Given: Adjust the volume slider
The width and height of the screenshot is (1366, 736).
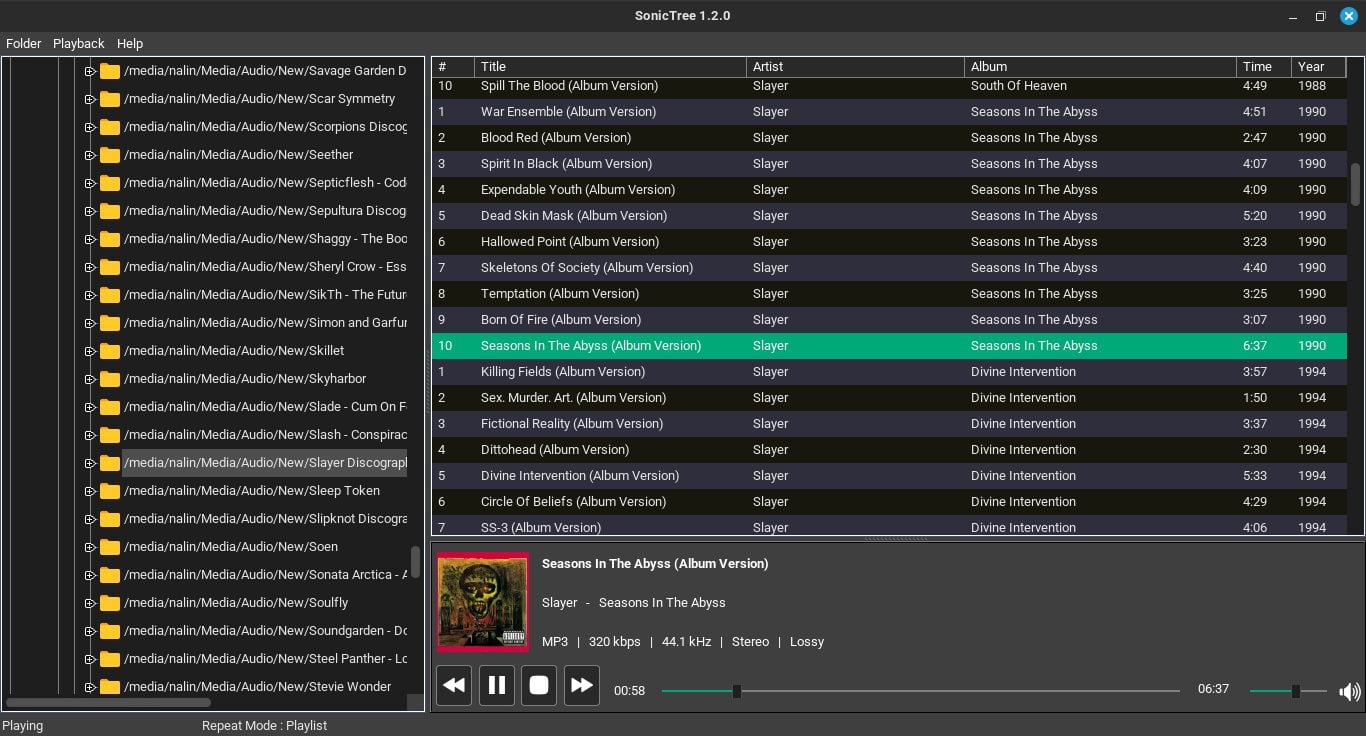Looking at the screenshot, I should (1288, 691).
